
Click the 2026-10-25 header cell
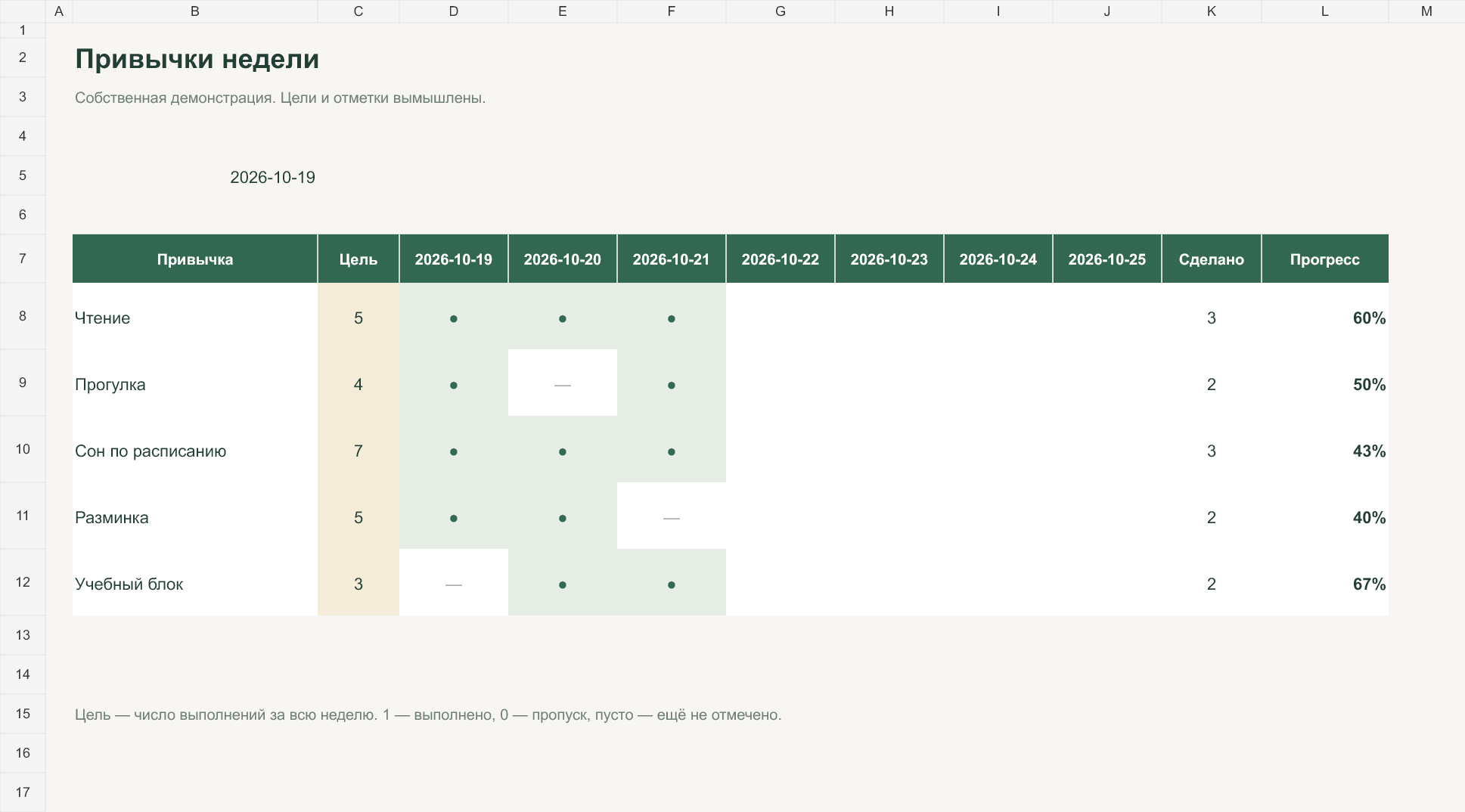(x=1107, y=259)
